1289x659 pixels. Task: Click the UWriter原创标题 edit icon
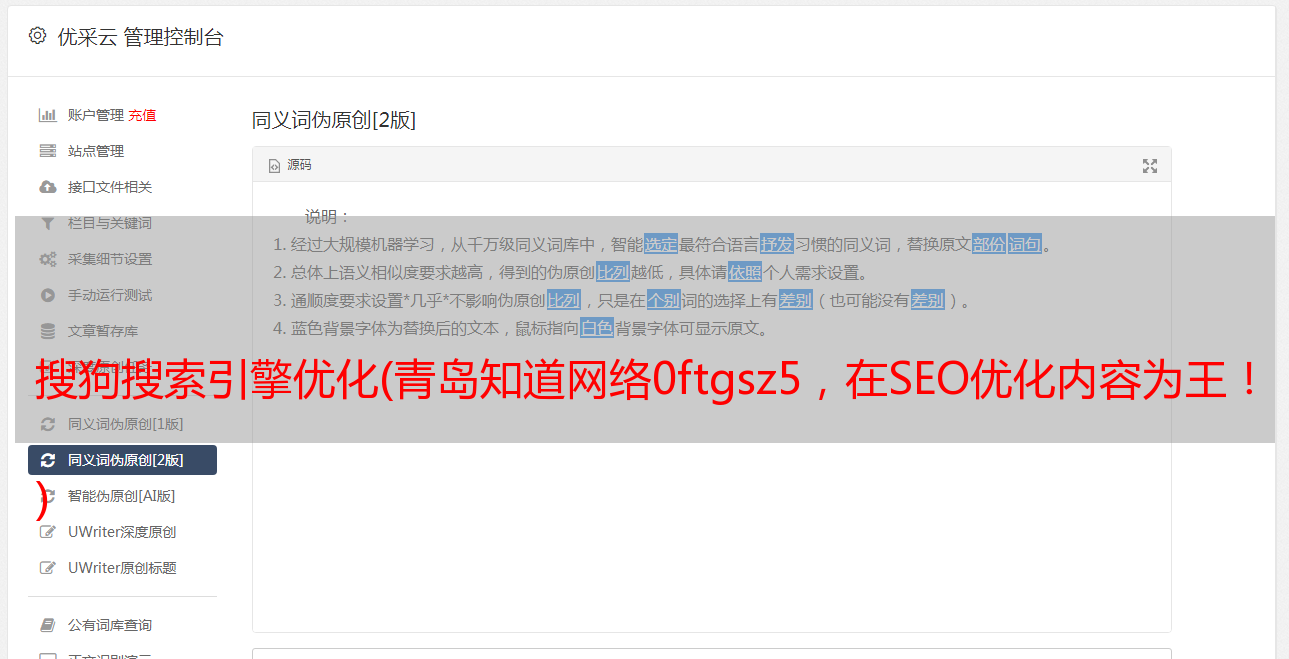(x=47, y=568)
